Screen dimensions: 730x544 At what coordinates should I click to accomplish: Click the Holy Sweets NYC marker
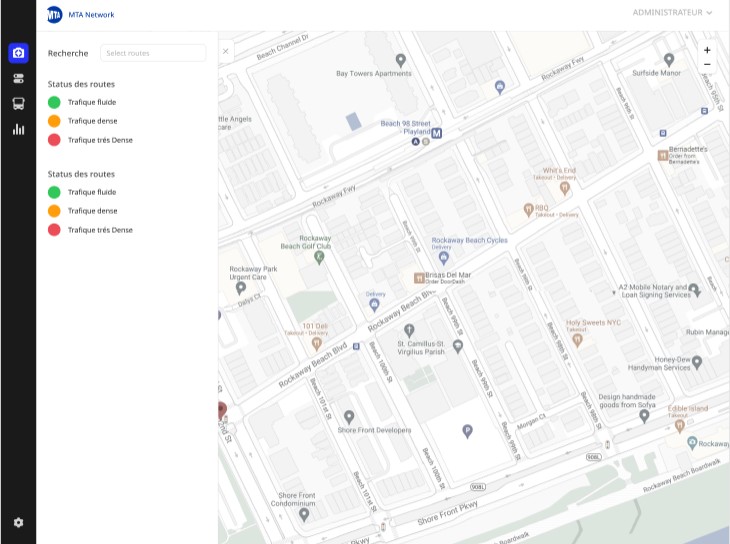[x=577, y=340]
